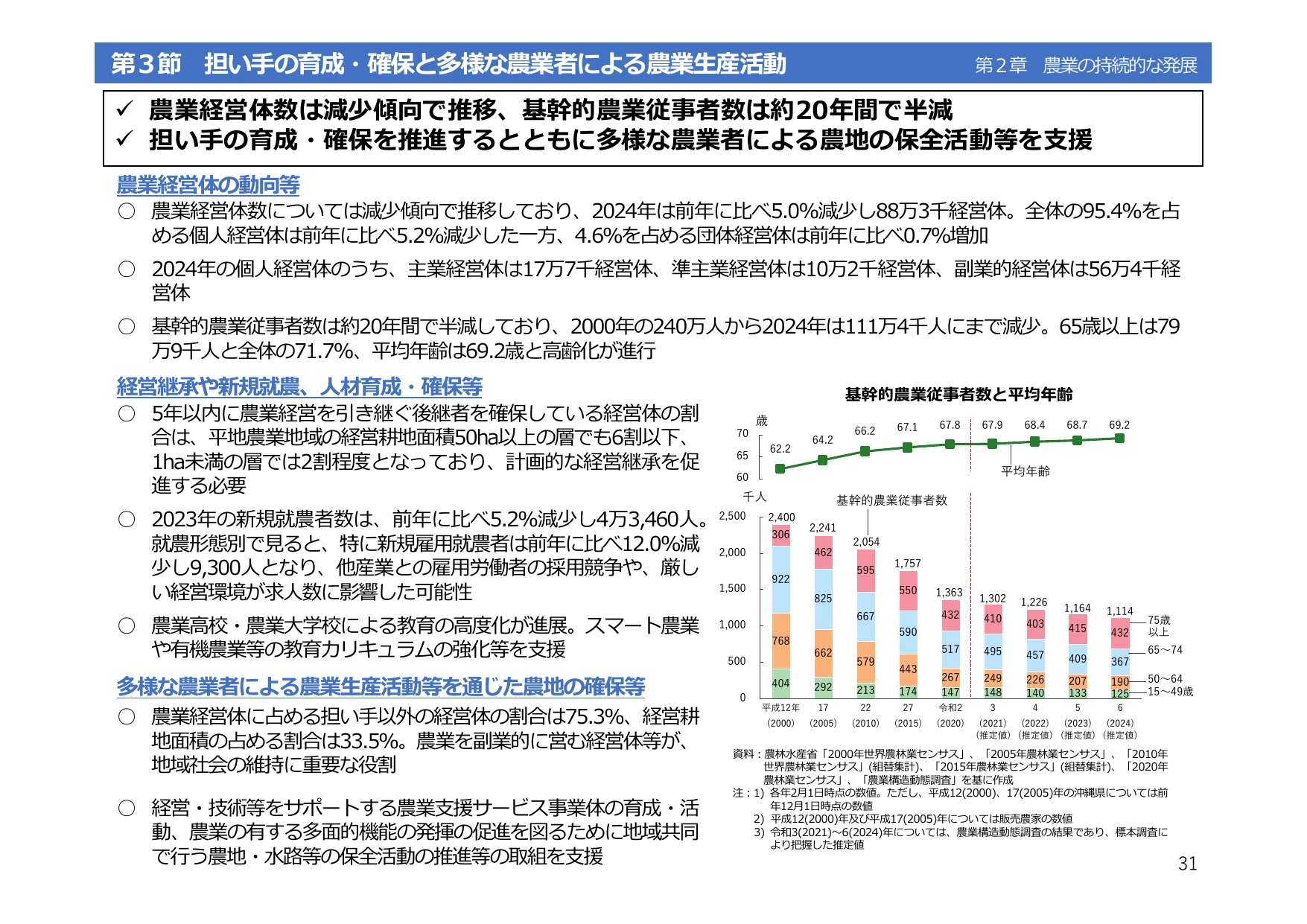Click the orange bar segment labeled "768"
The width and height of the screenshot is (1307, 924).
click(780, 641)
